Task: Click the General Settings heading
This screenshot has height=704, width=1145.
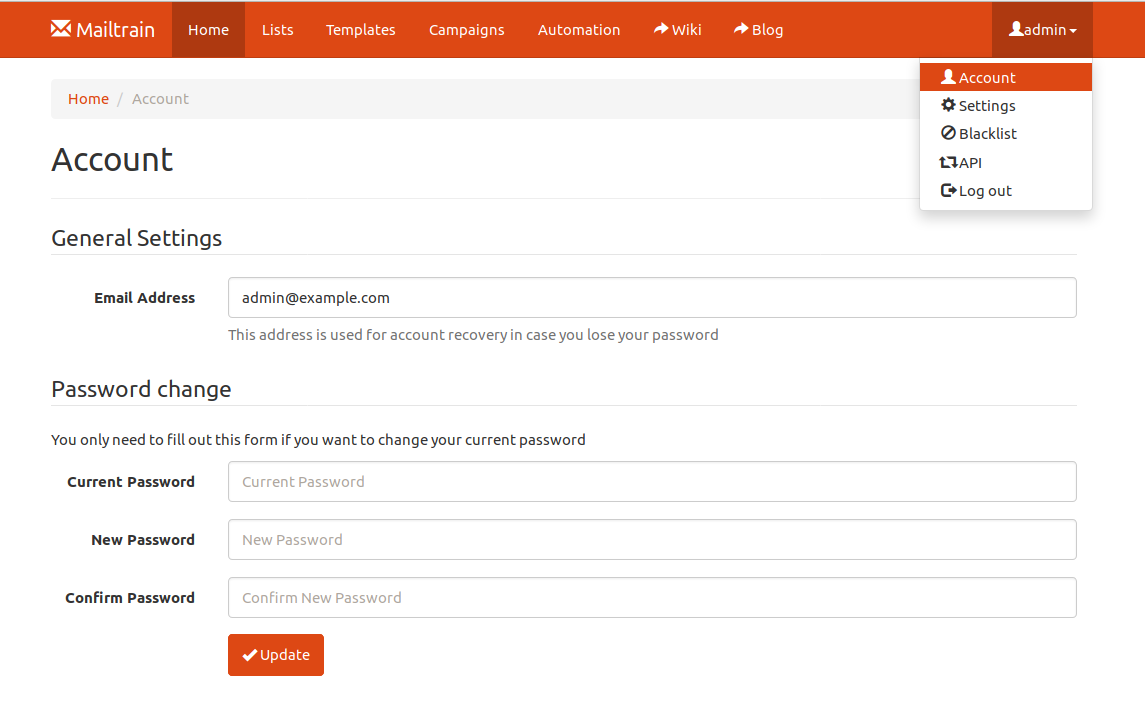Action: pos(137,238)
